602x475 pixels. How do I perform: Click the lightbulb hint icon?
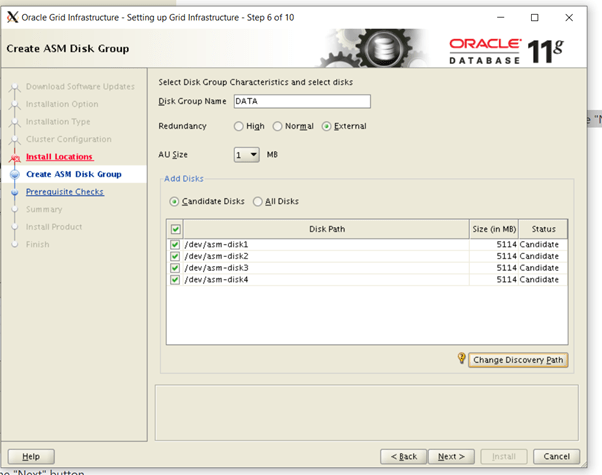click(461, 359)
